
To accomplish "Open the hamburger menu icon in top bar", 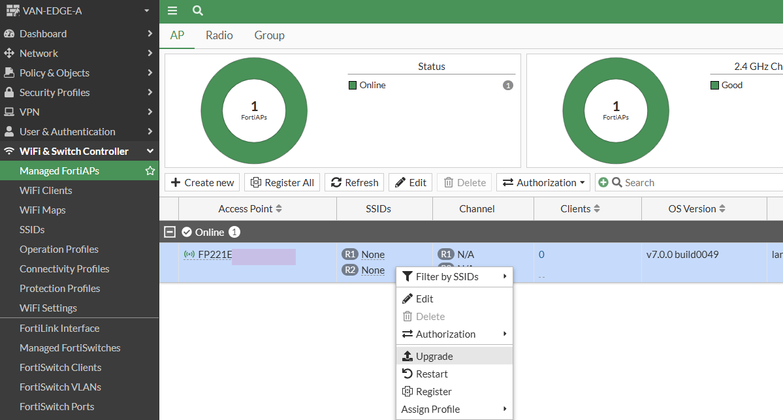I will coord(172,10).
